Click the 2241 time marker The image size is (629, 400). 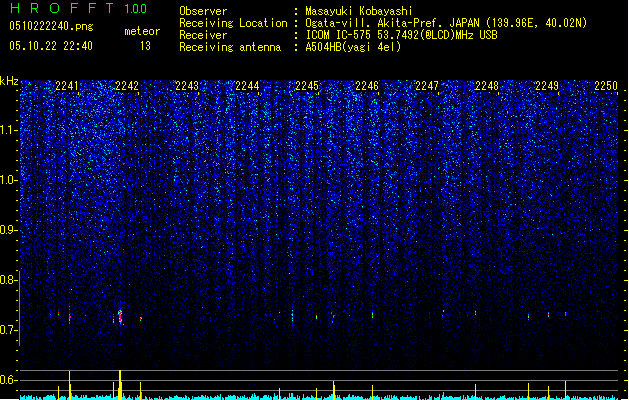[x=67, y=86]
